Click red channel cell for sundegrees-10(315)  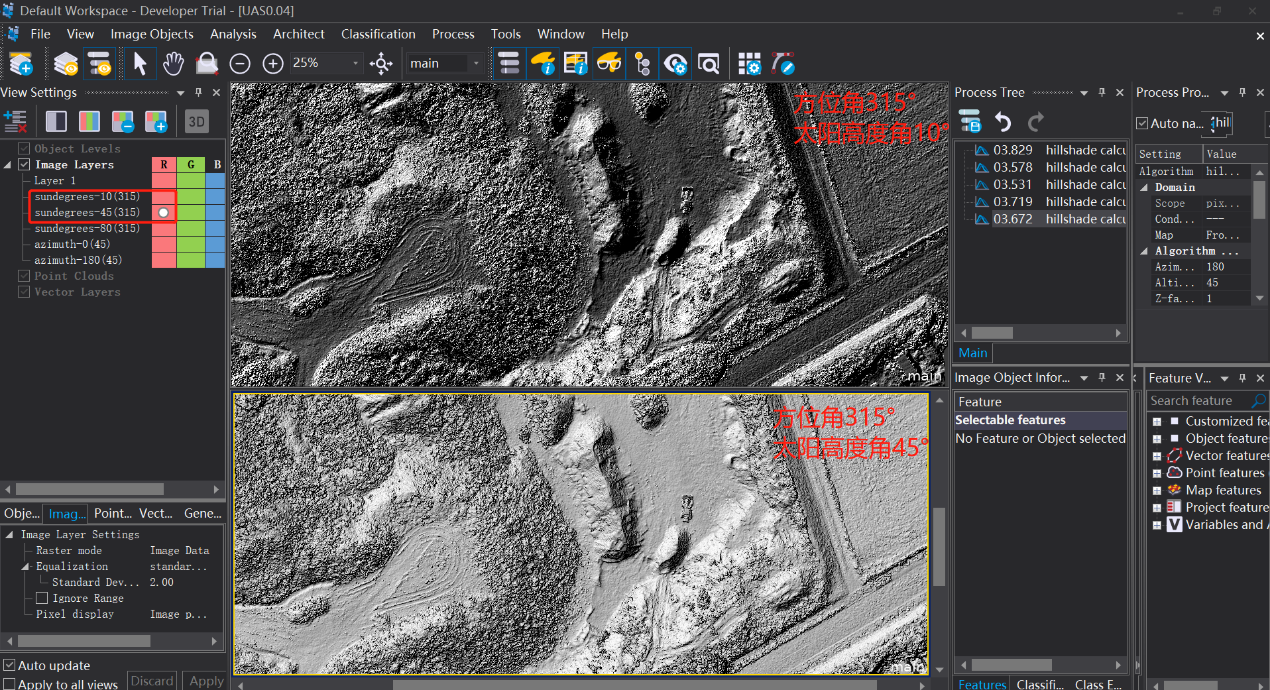click(164, 197)
